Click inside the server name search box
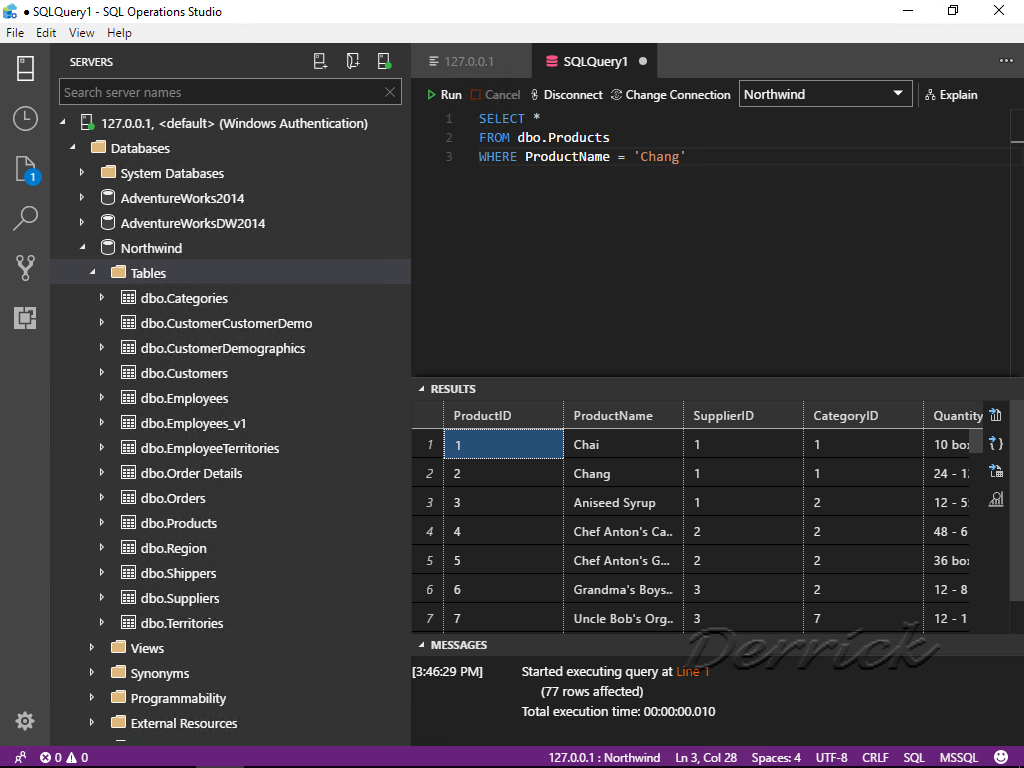The width and height of the screenshot is (1024, 768). (220, 92)
